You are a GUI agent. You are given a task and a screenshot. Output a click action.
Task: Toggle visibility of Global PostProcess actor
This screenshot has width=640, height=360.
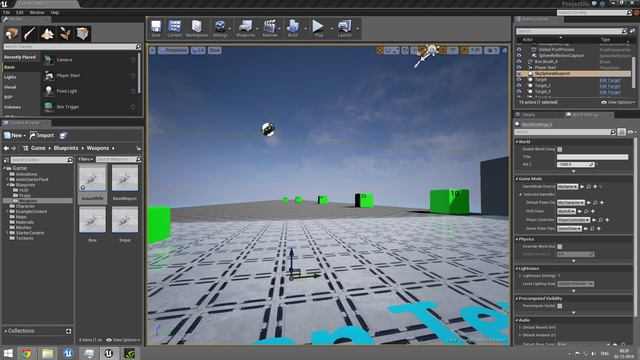[519, 49]
